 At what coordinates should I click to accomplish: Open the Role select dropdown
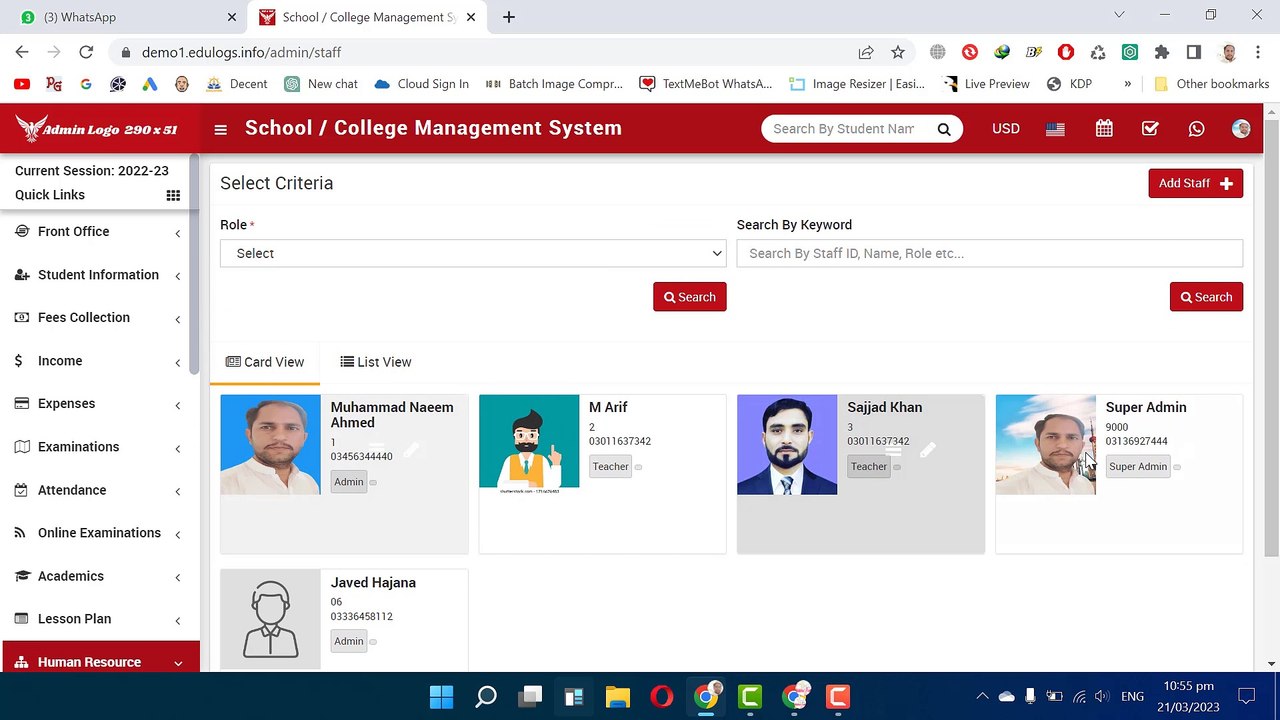[x=473, y=253]
